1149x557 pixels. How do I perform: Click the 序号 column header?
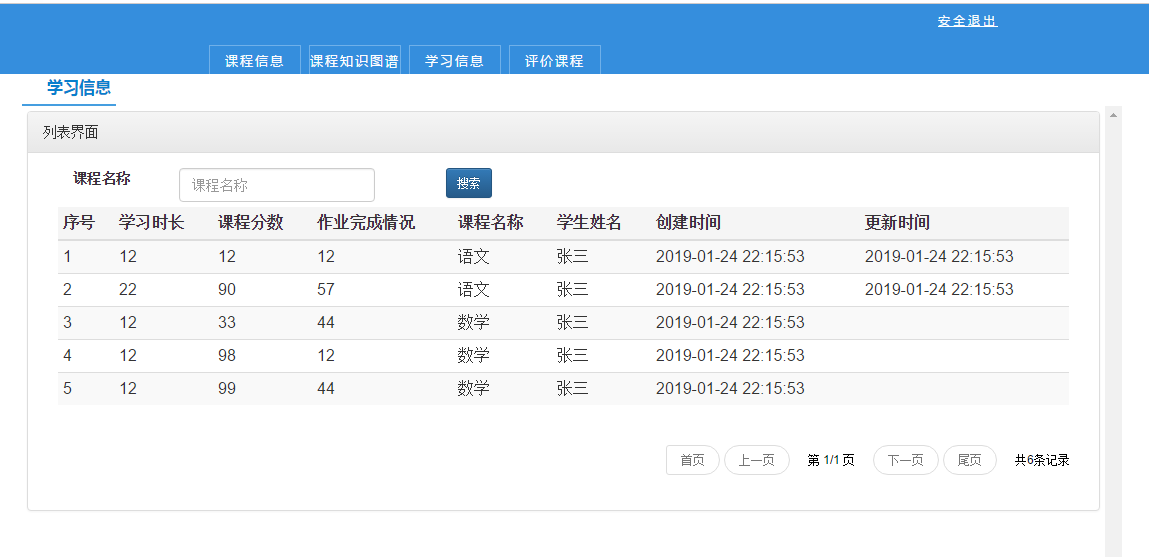79,223
